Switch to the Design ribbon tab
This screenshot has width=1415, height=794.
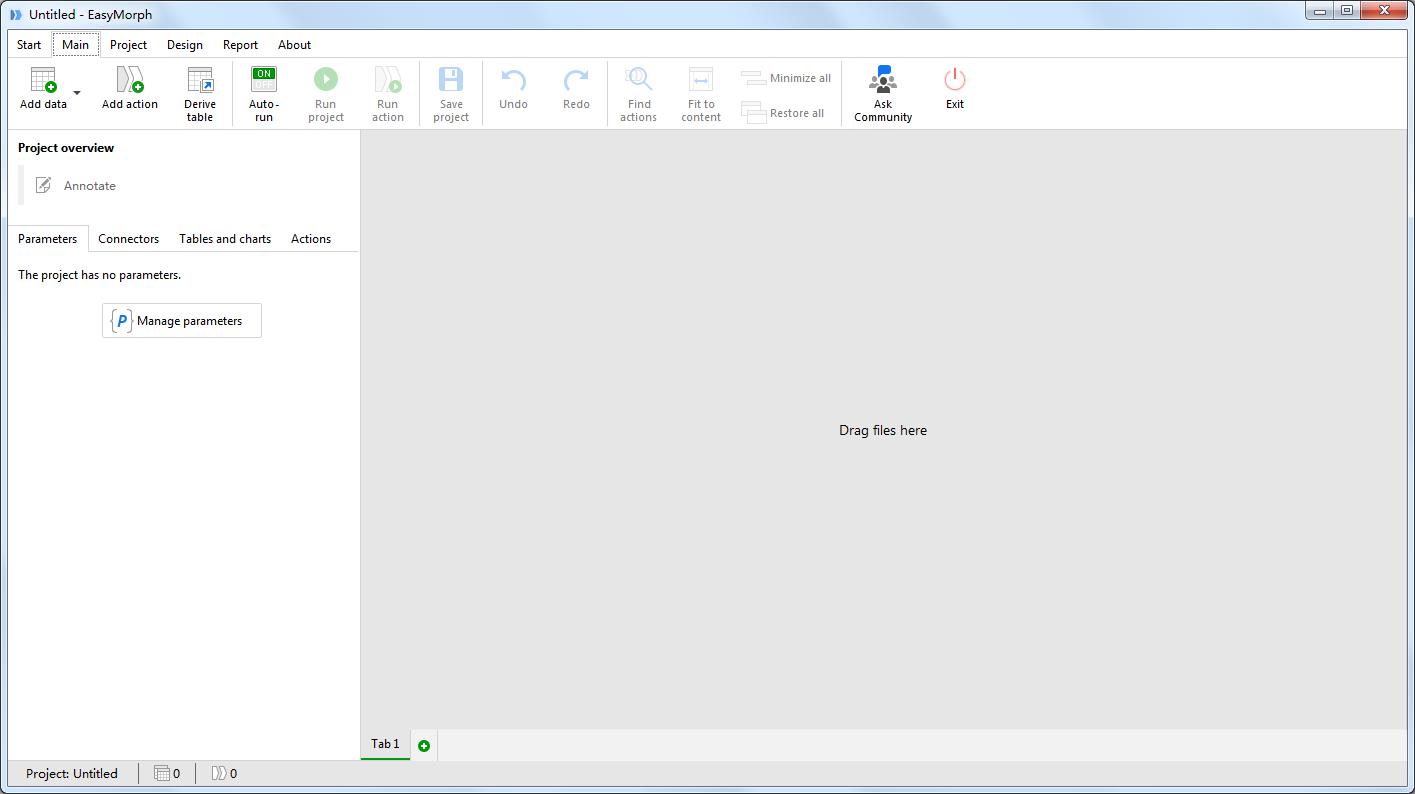coord(185,45)
